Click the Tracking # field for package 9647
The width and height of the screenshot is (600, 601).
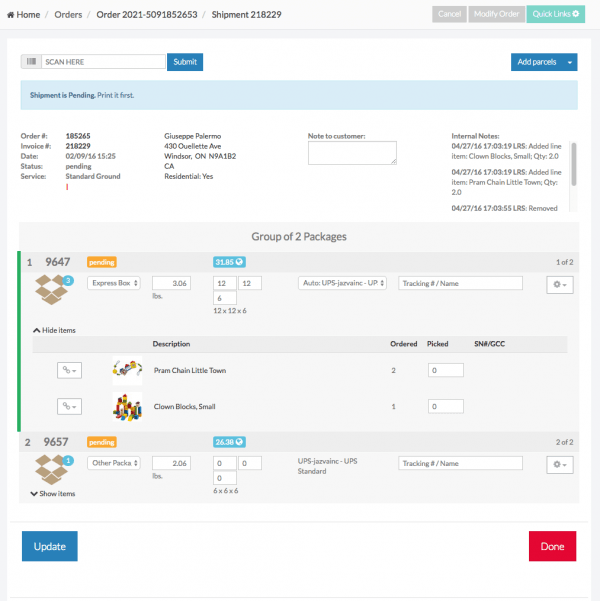[x=460, y=283]
